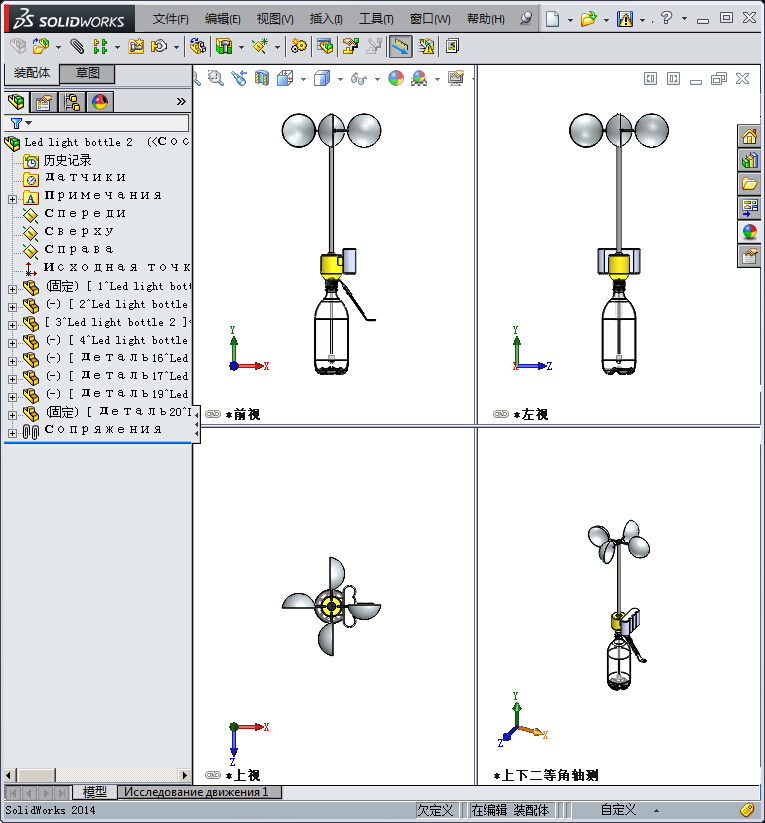Screen dimensions: 765x823
Task: Open the Appearances color ball task pane
Action: pos(749,231)
